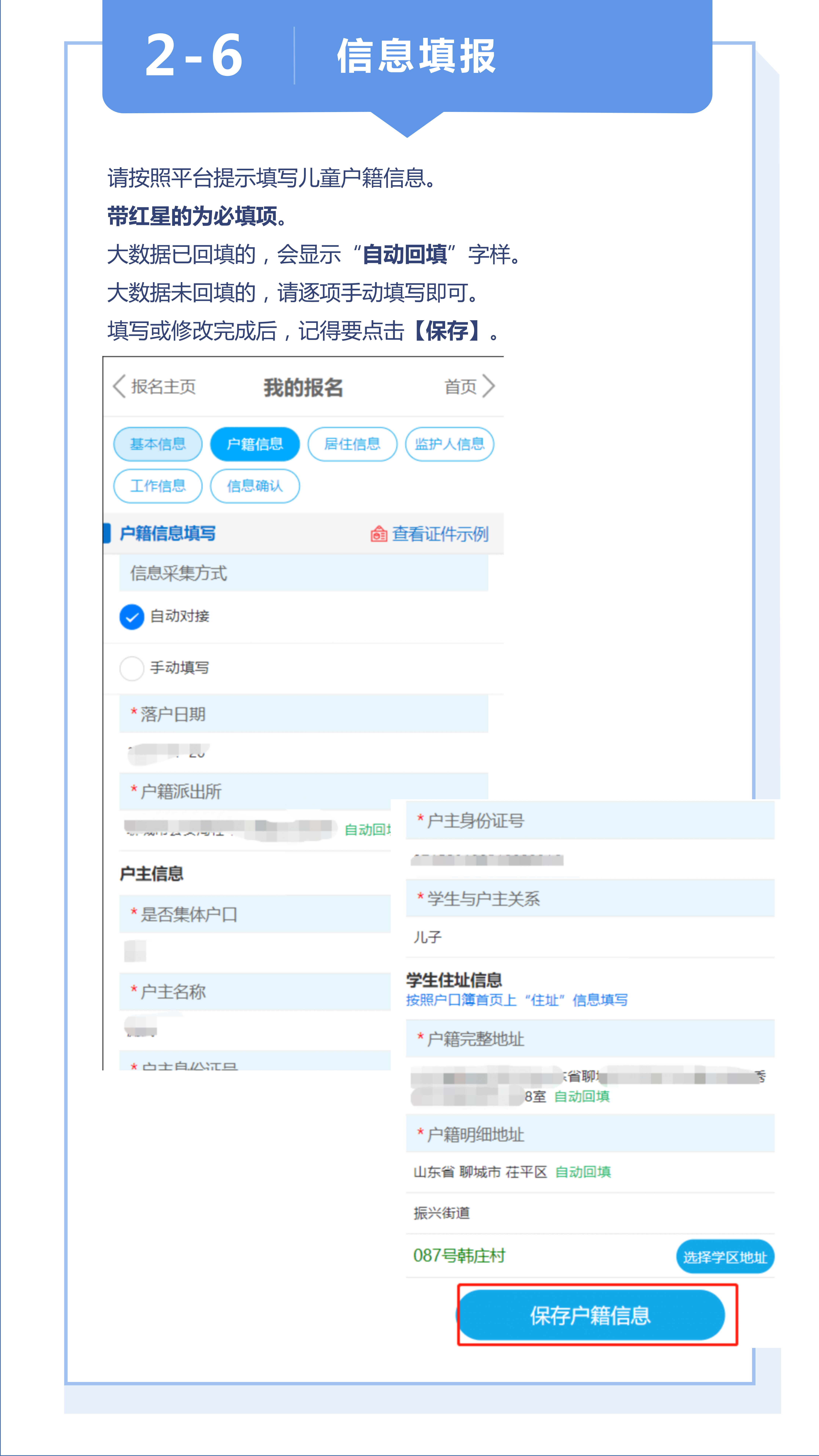The image size is (819, 1456).
Task: Select the 手动填写 radio option
Action: pos(132,668)
